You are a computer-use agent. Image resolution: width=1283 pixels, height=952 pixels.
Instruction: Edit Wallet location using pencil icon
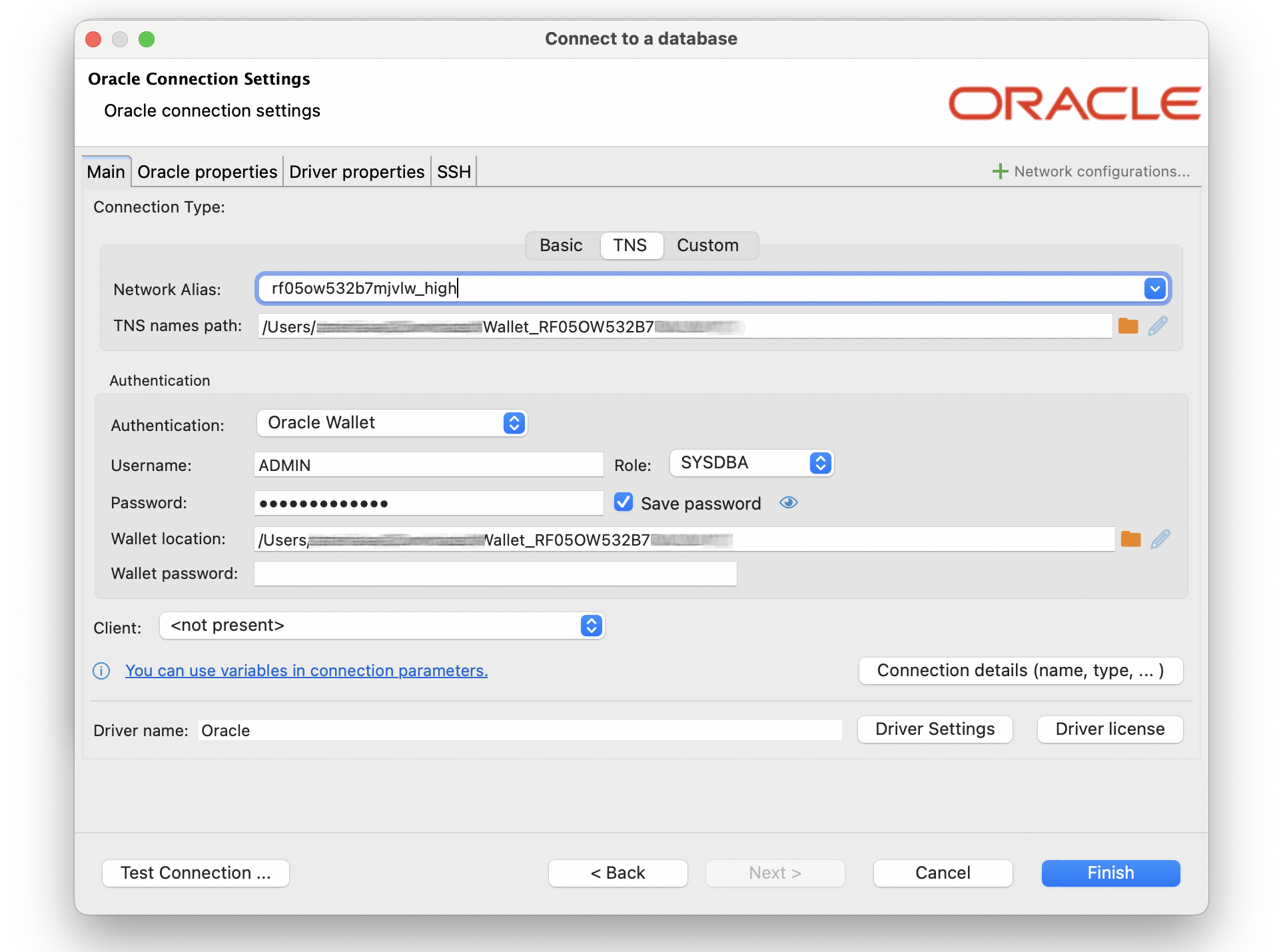click(x=1161, y=539)
